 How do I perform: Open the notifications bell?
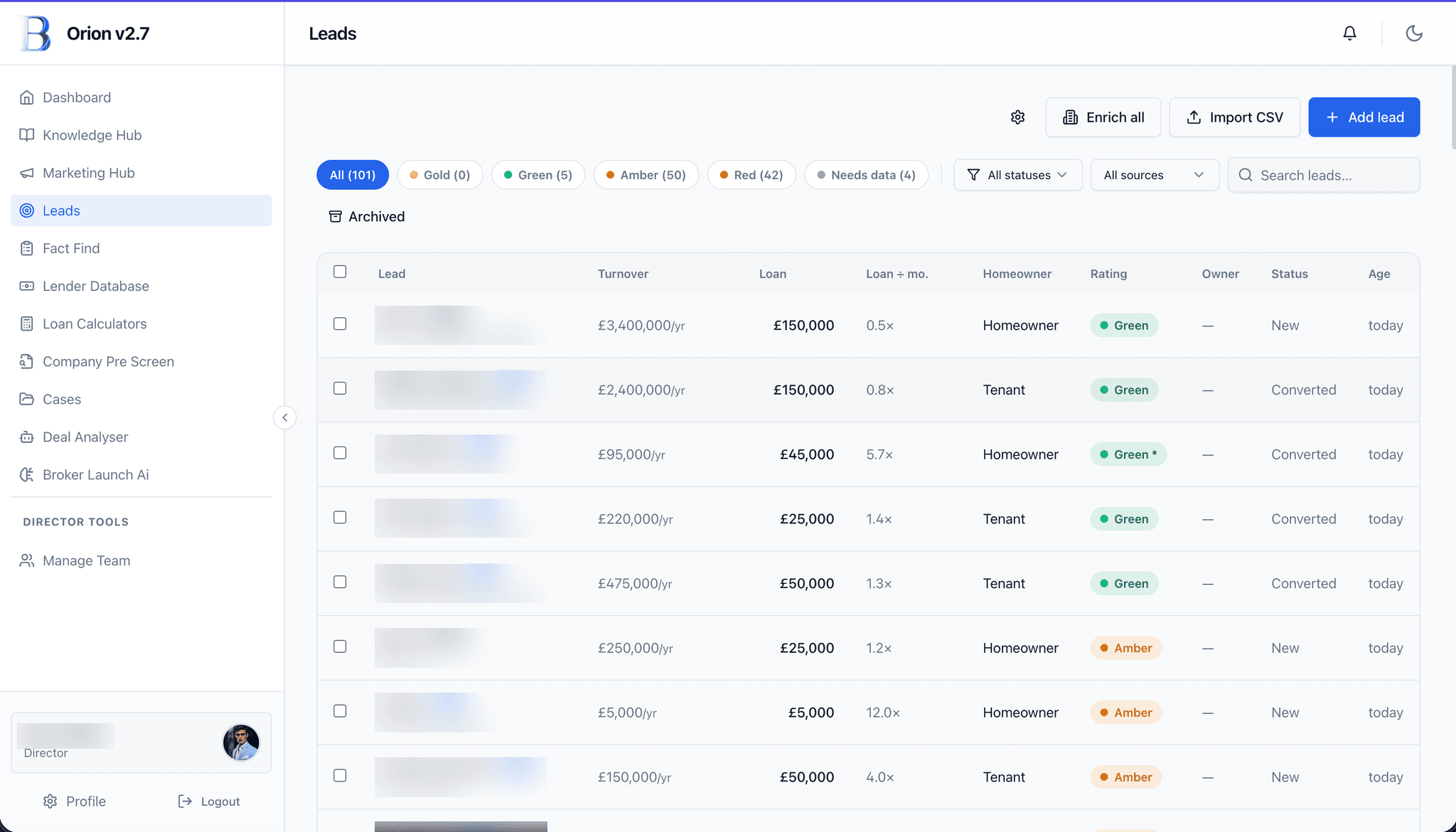click(x=1349, y=33)
